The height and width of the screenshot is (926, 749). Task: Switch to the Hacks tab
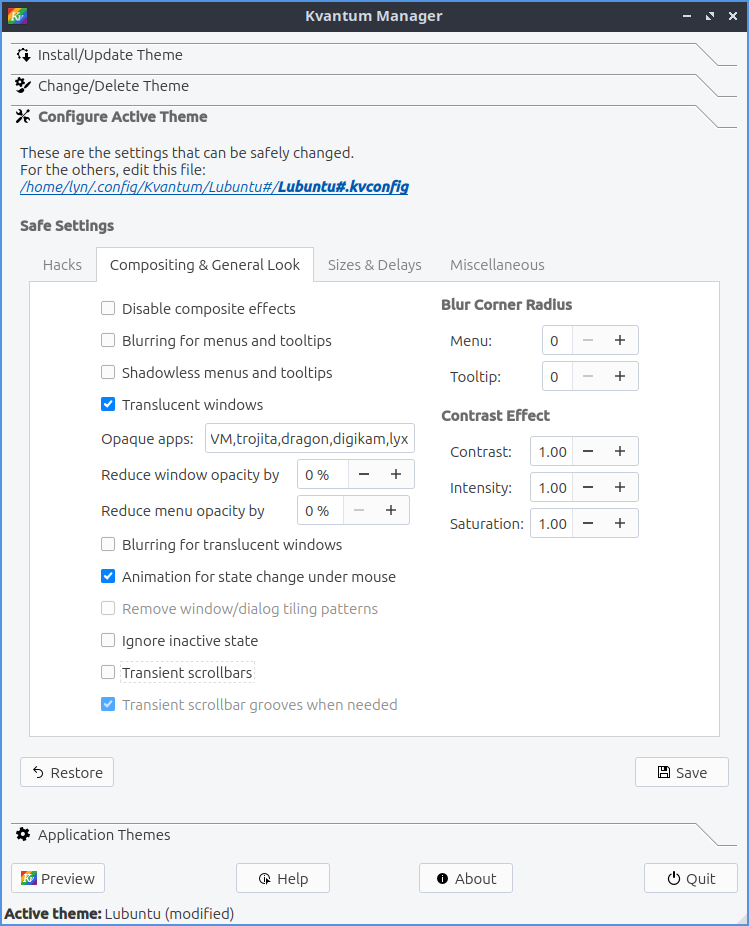coord(62,265)
